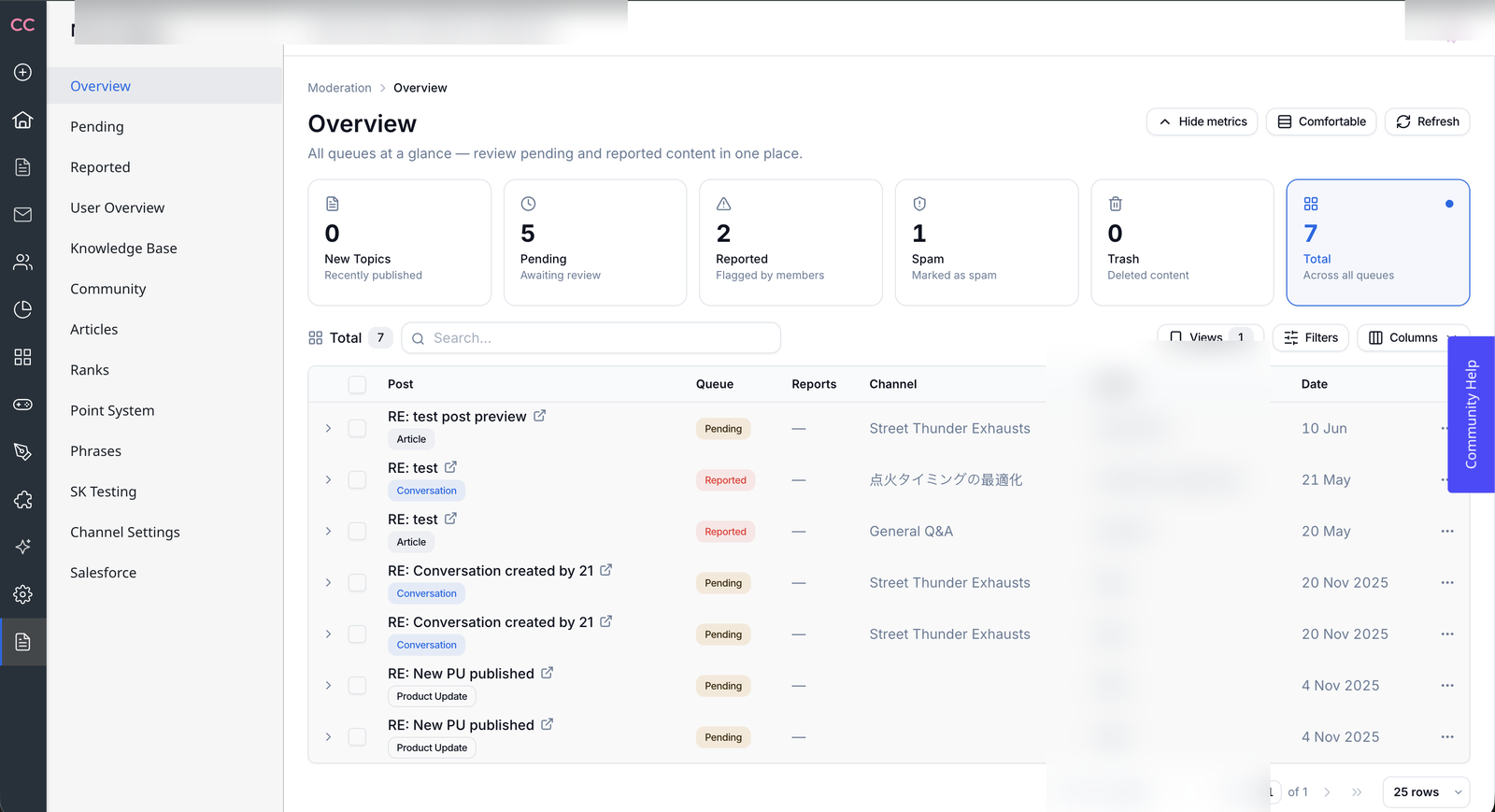Open the envelope mail icon in left rail
1495x812 pixels.
click(22, 215)
